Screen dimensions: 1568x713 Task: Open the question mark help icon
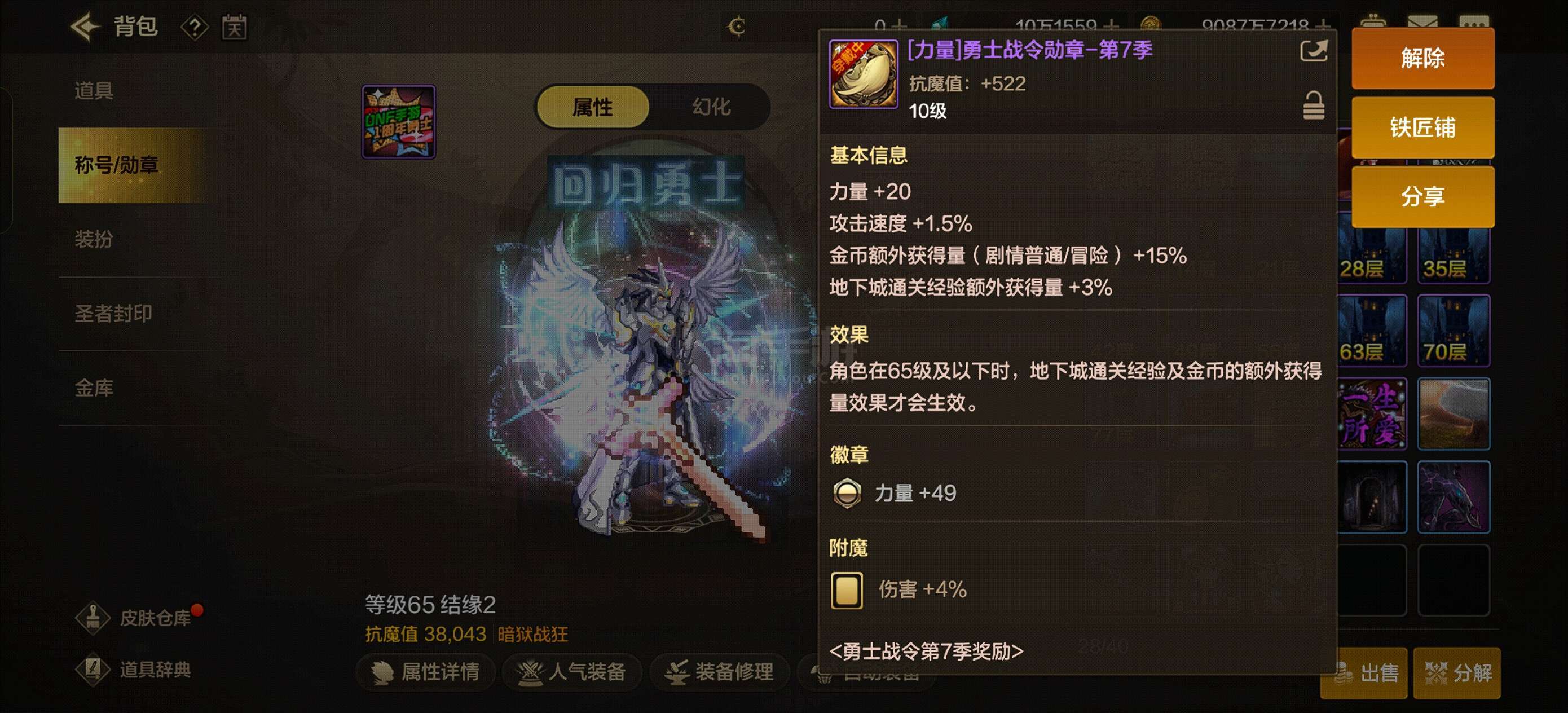tap(195, 28)
